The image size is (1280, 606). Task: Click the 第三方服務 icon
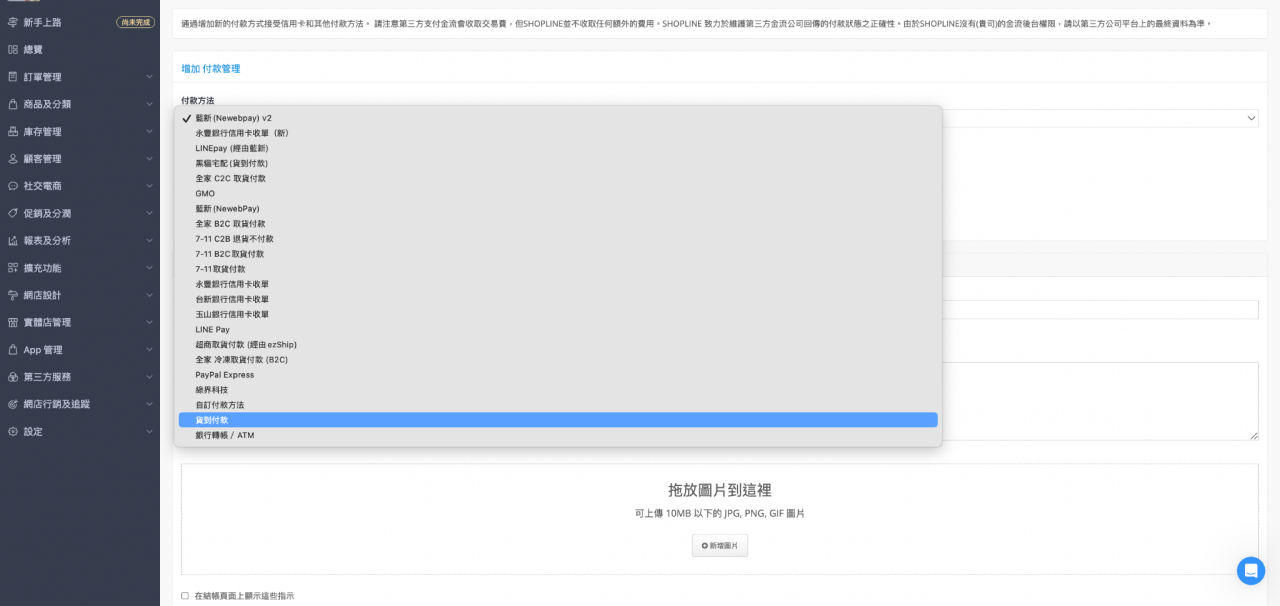point(12,377)
